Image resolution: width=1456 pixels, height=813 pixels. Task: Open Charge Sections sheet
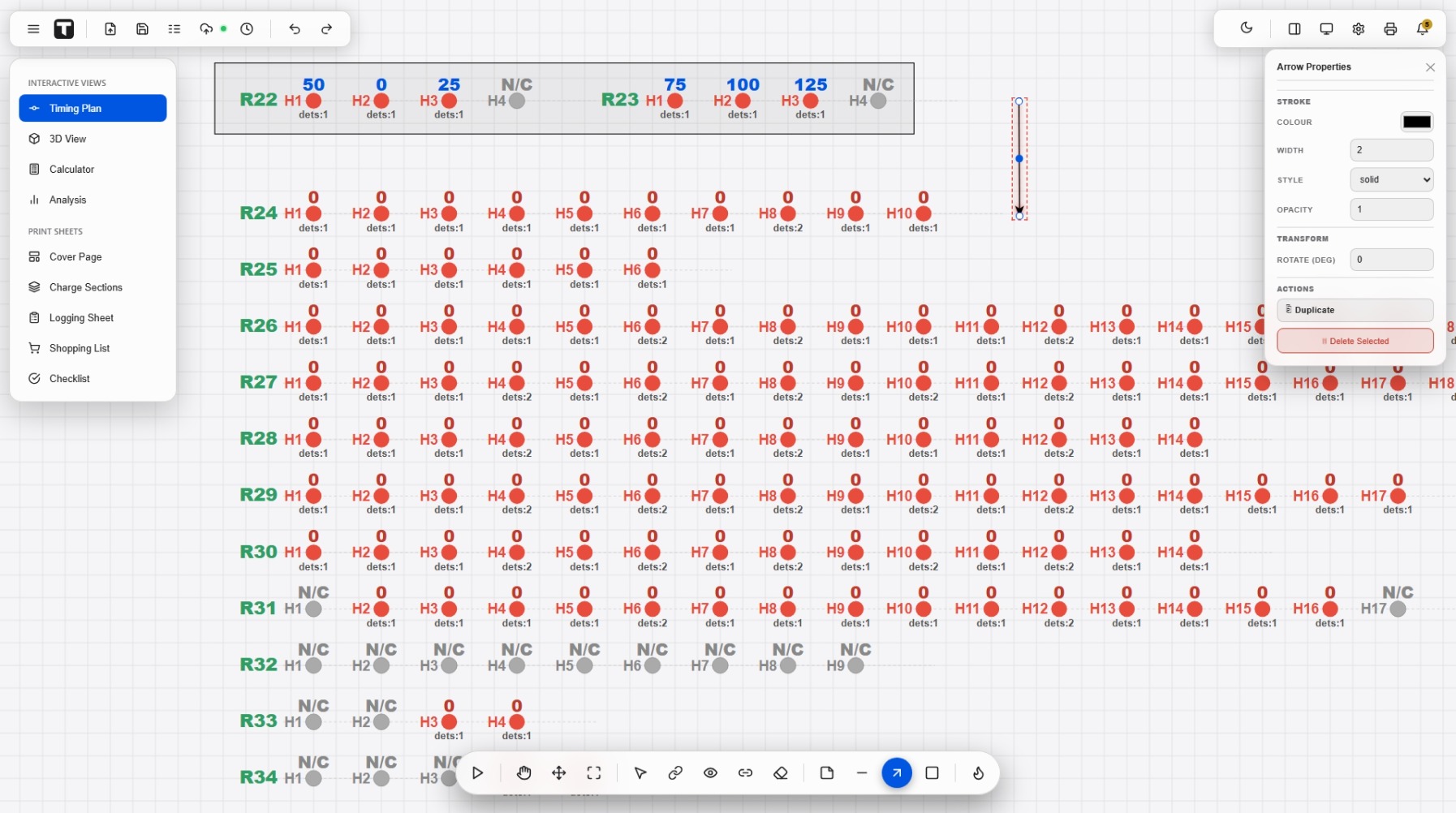(x=93, y=287)
